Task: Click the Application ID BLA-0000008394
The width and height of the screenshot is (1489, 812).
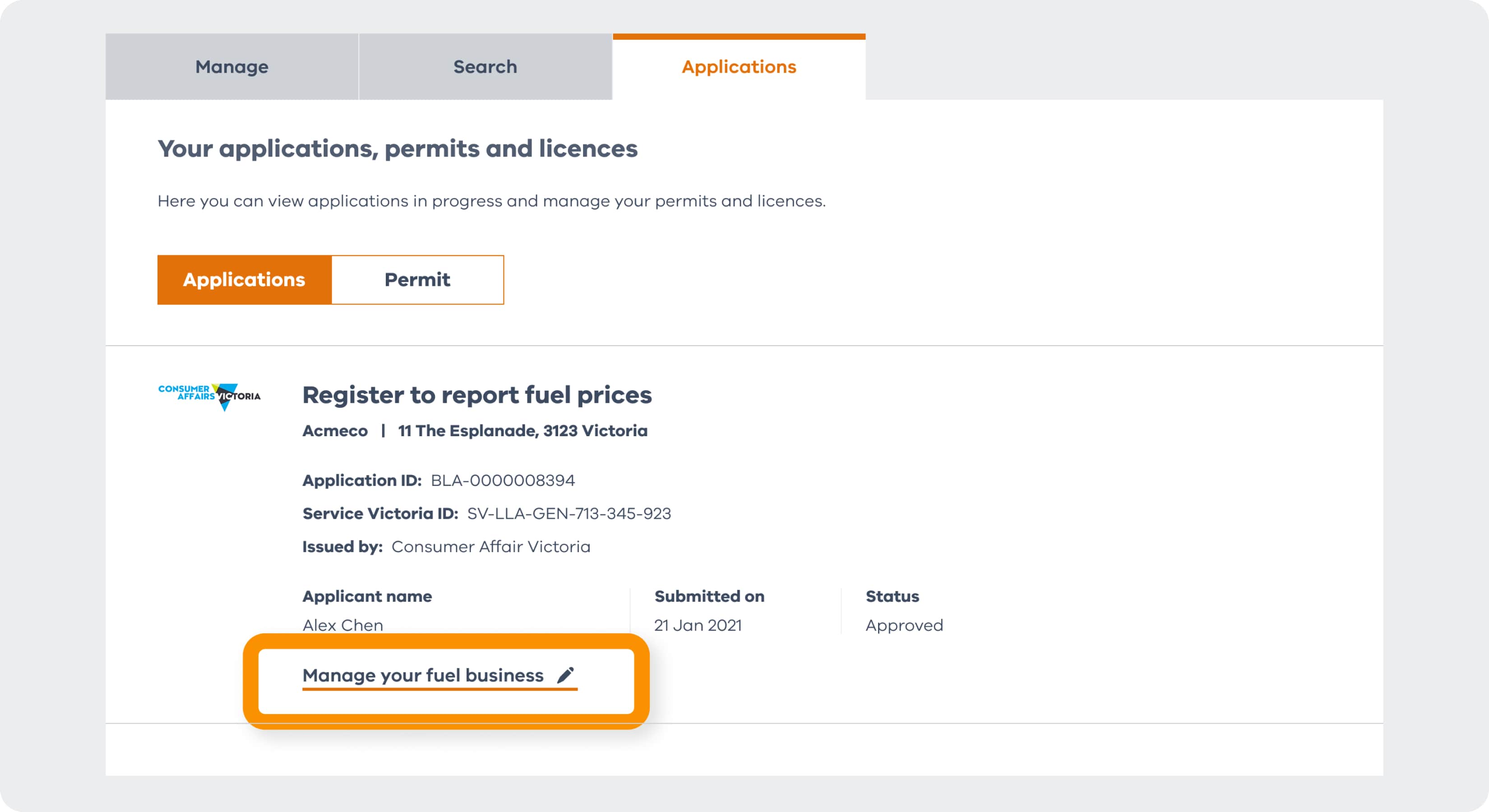Action: tap(502, 480)
